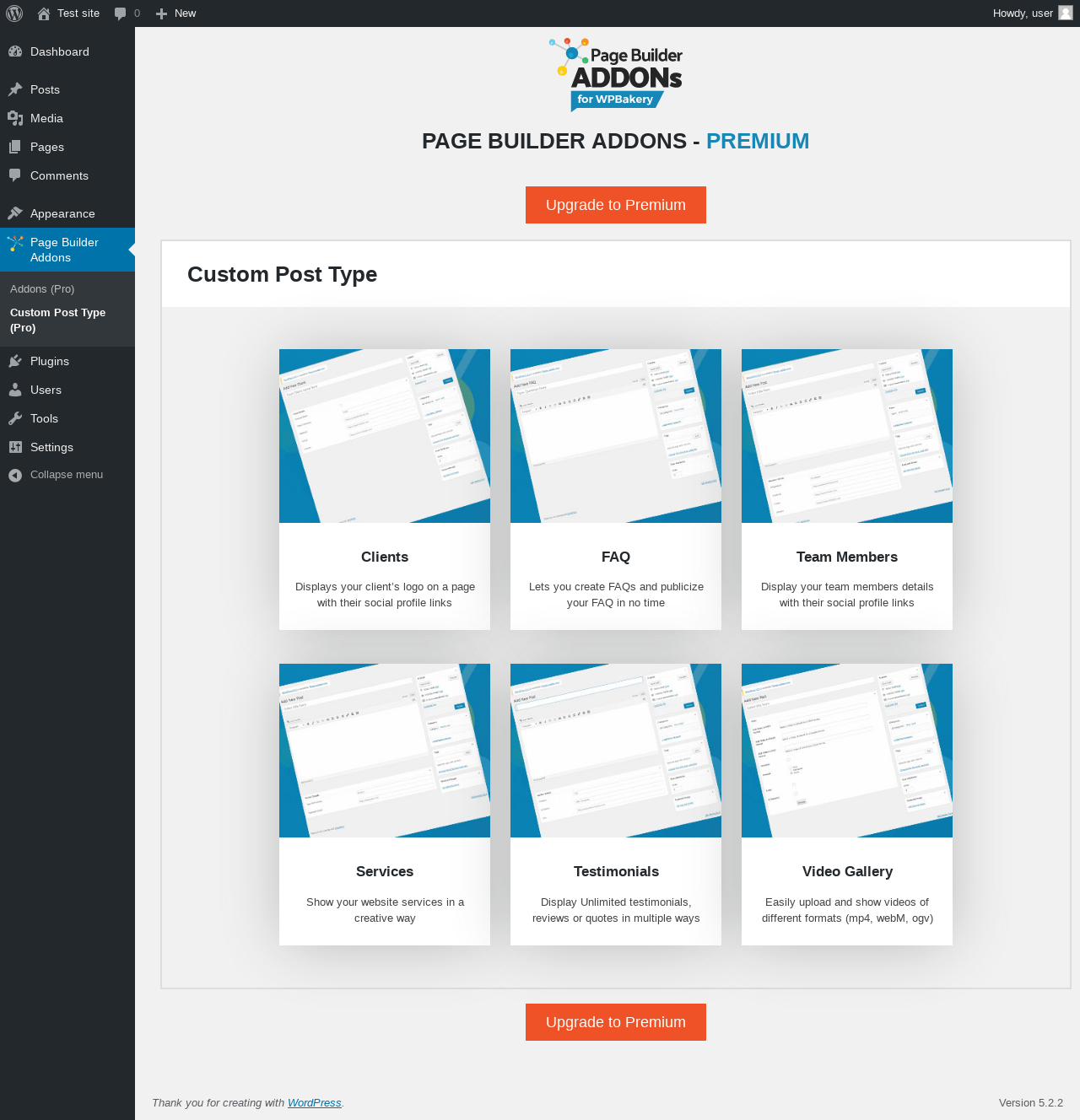
Task: Open the Dashboard menu item
Action: pyautogui.click(x=60, y=51)
